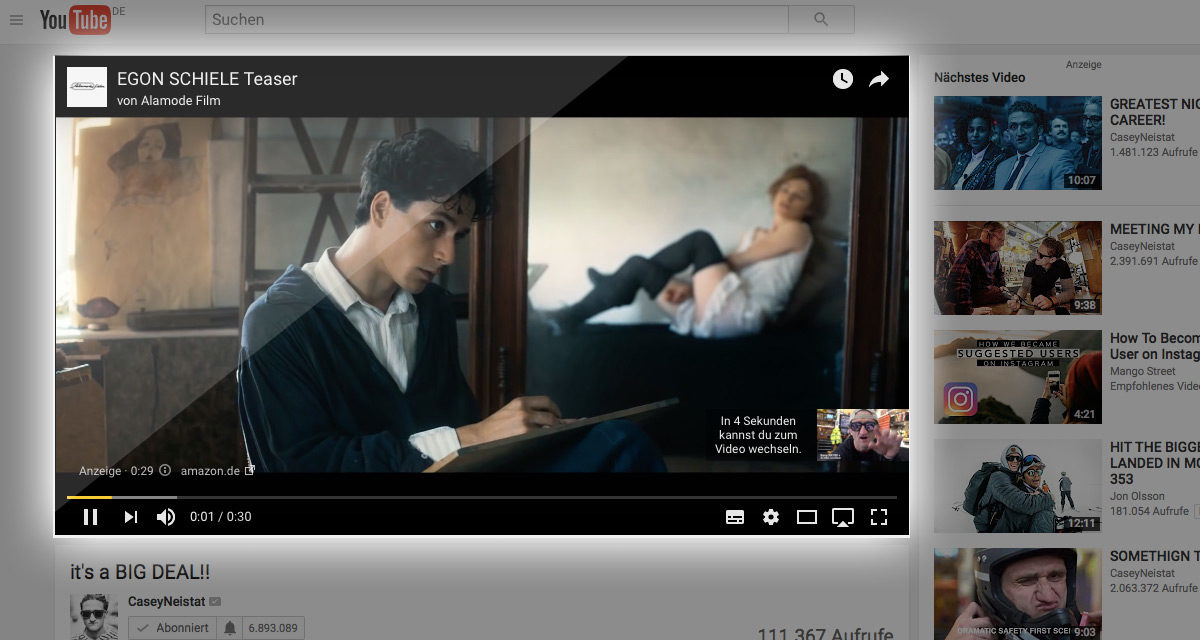This screenshot has height=640, width=1200.
Task: Toggle the Abonniert subscription button
Action: pos(172,628)
